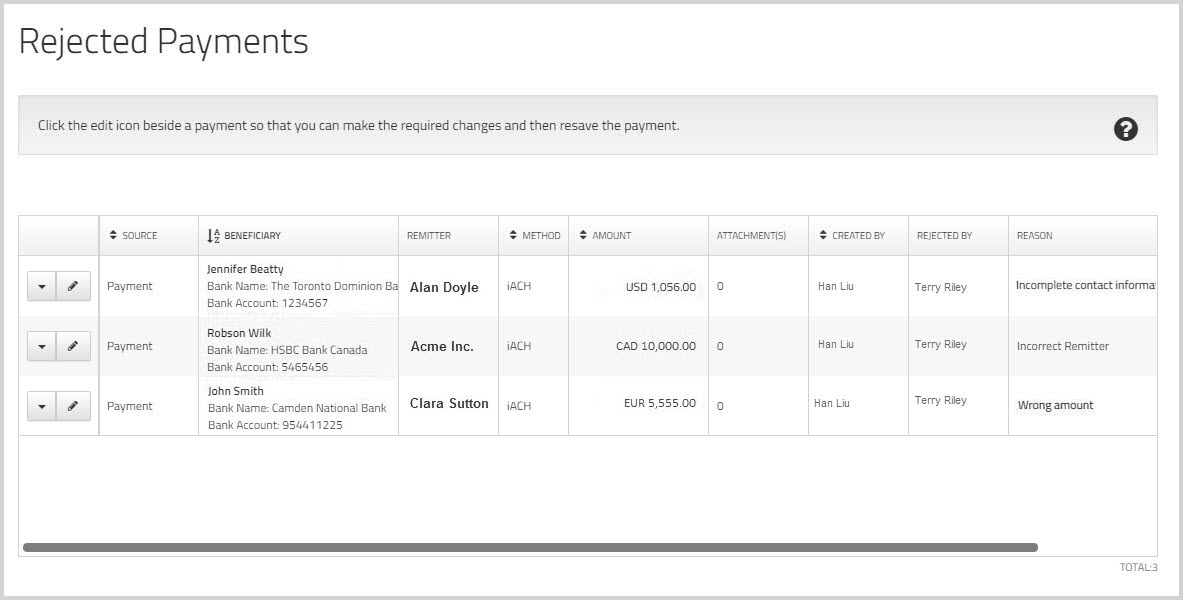Expand the actions dropdown on Jennifer Beatty's row

42,286
